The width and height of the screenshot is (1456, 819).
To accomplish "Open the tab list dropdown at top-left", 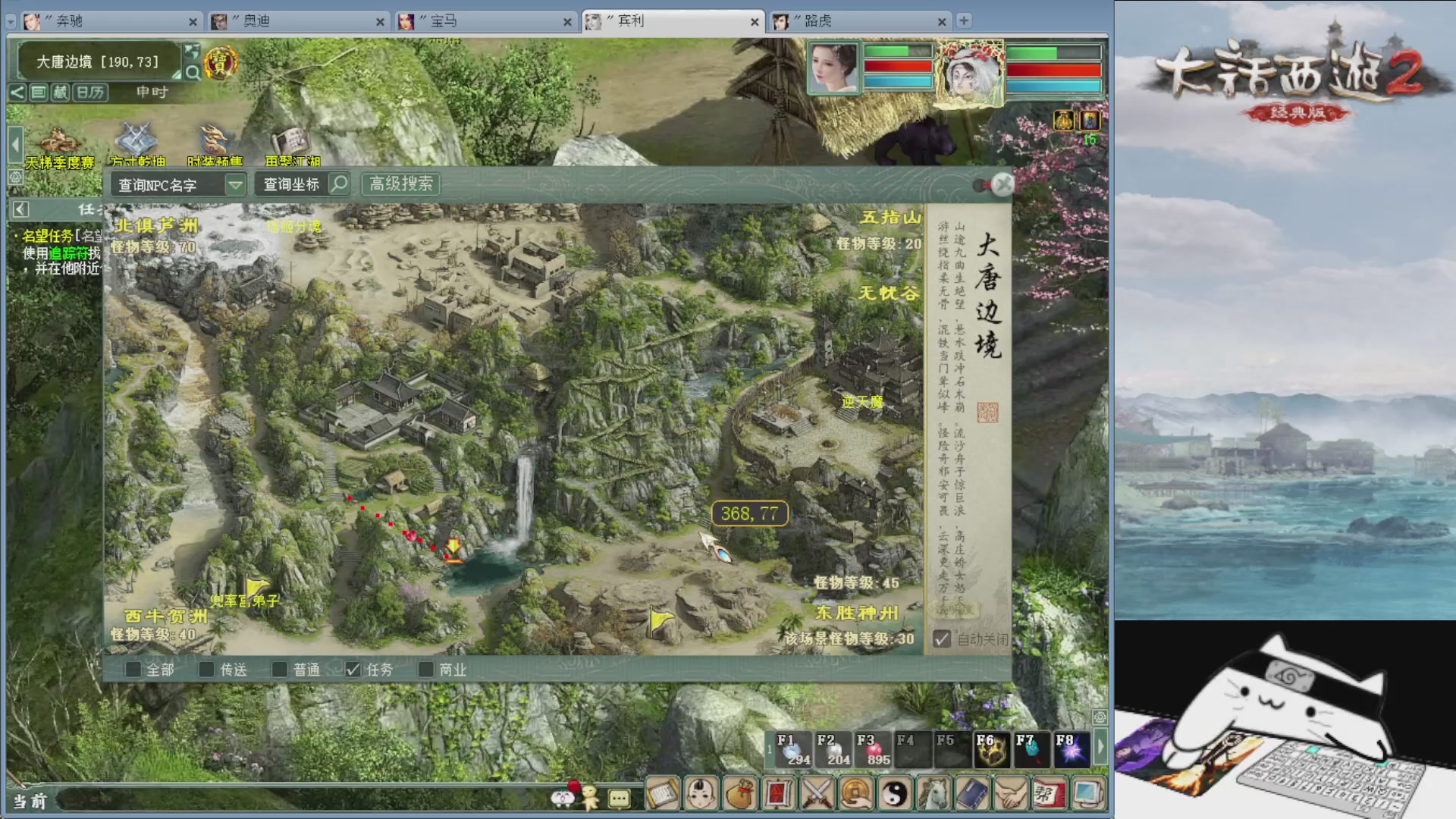I will 11,21.
